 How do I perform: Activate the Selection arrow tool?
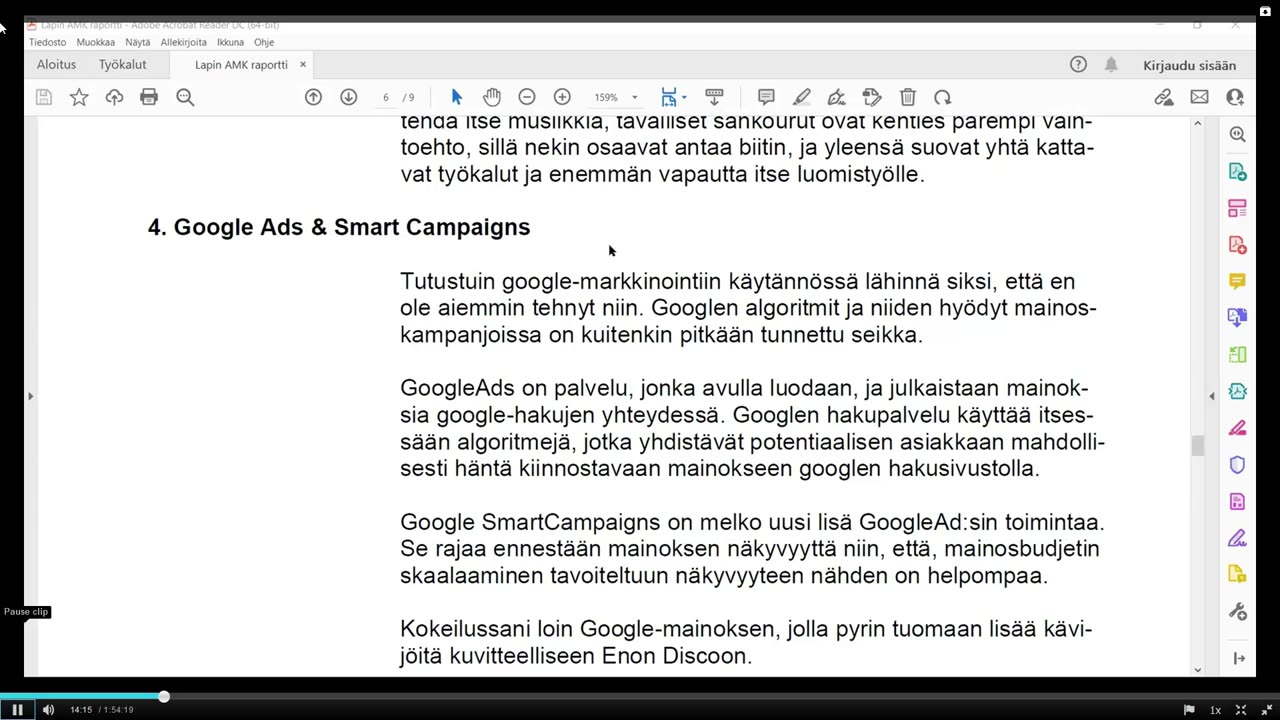[457, 97]
